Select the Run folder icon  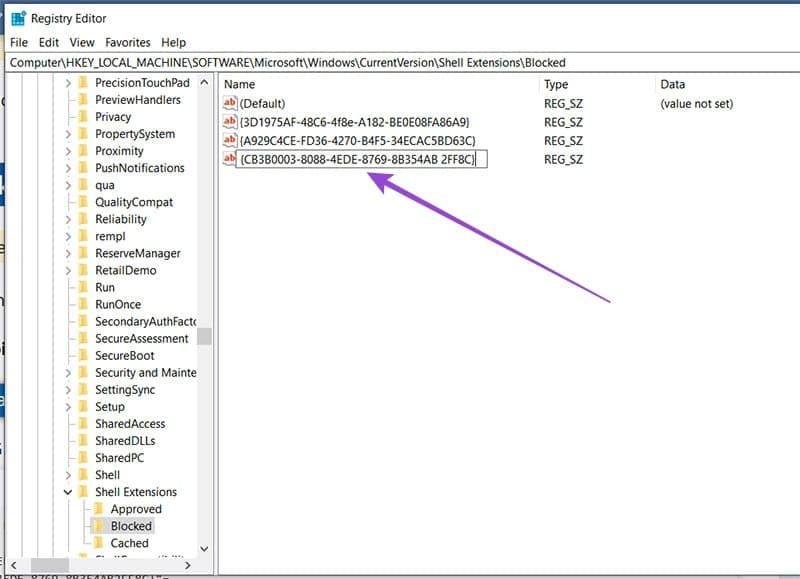83,287
